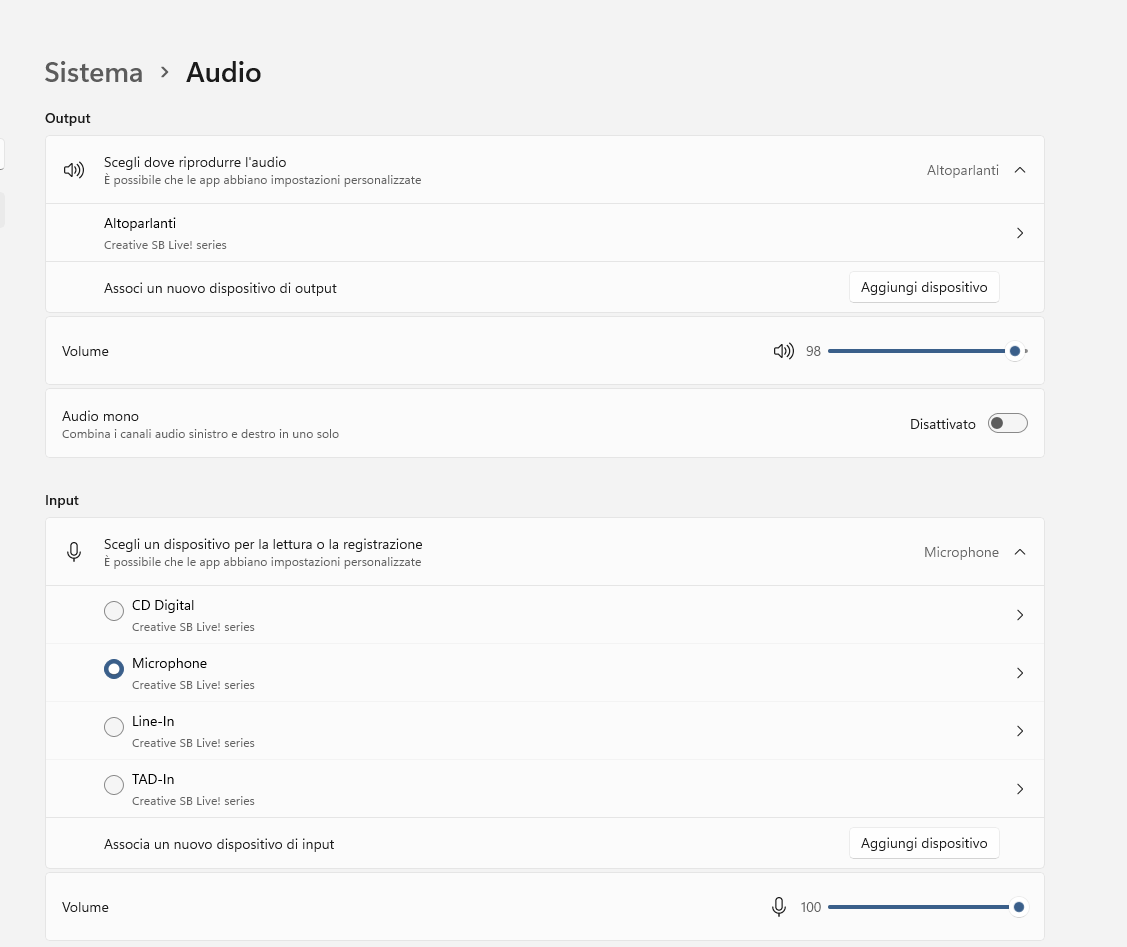This screenshot has width=1127, height=947.
Task: Select Line-In as input device
Action: tap(114, 727)
